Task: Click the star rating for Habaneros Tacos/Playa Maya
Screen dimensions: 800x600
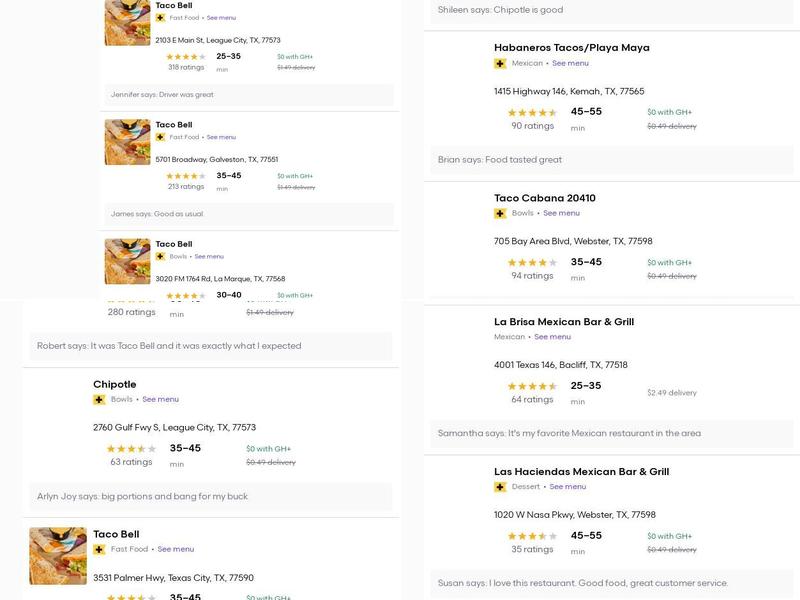Action: [532, 113]
